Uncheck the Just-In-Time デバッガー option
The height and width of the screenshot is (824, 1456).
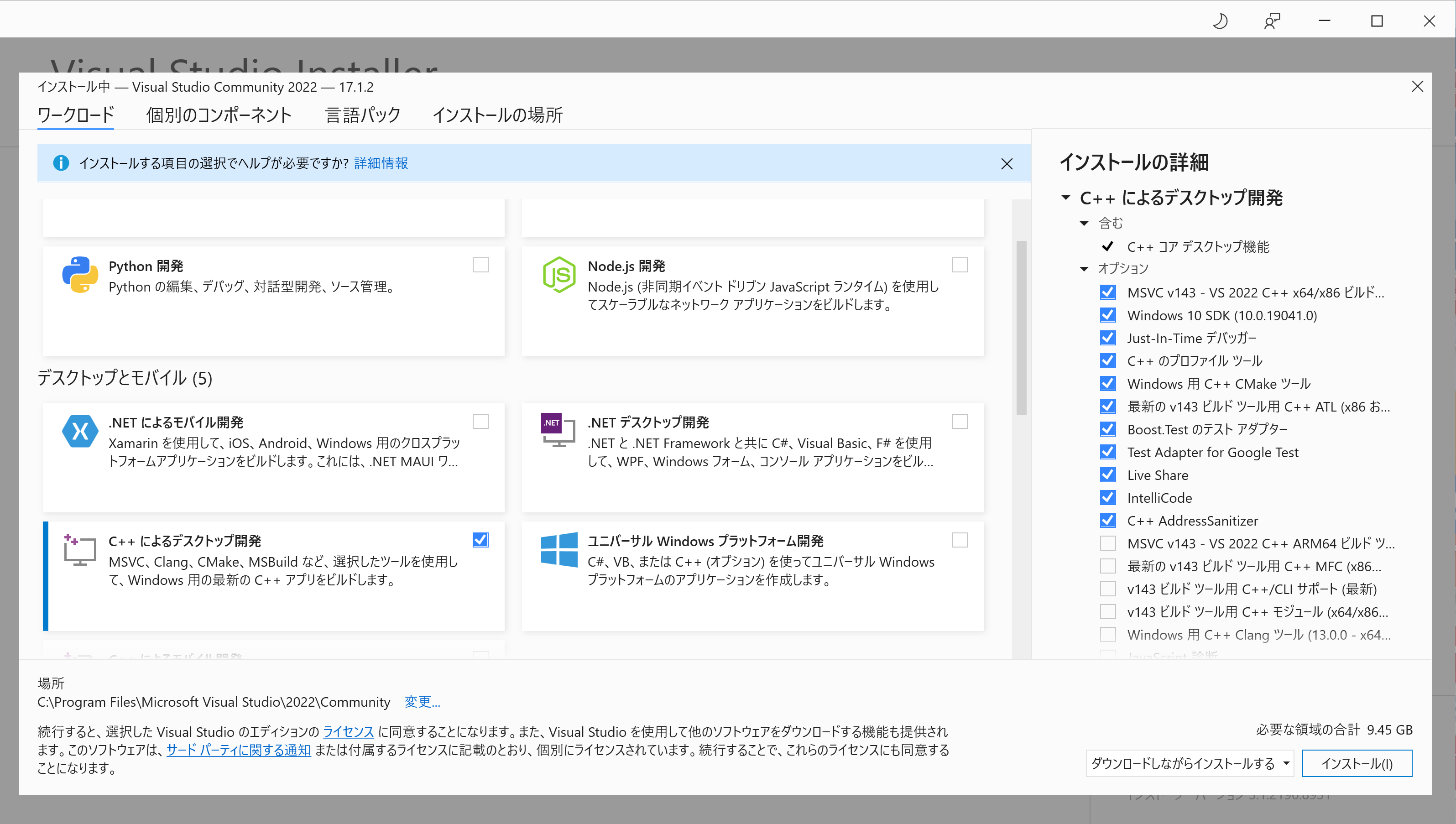point(1108,338)
